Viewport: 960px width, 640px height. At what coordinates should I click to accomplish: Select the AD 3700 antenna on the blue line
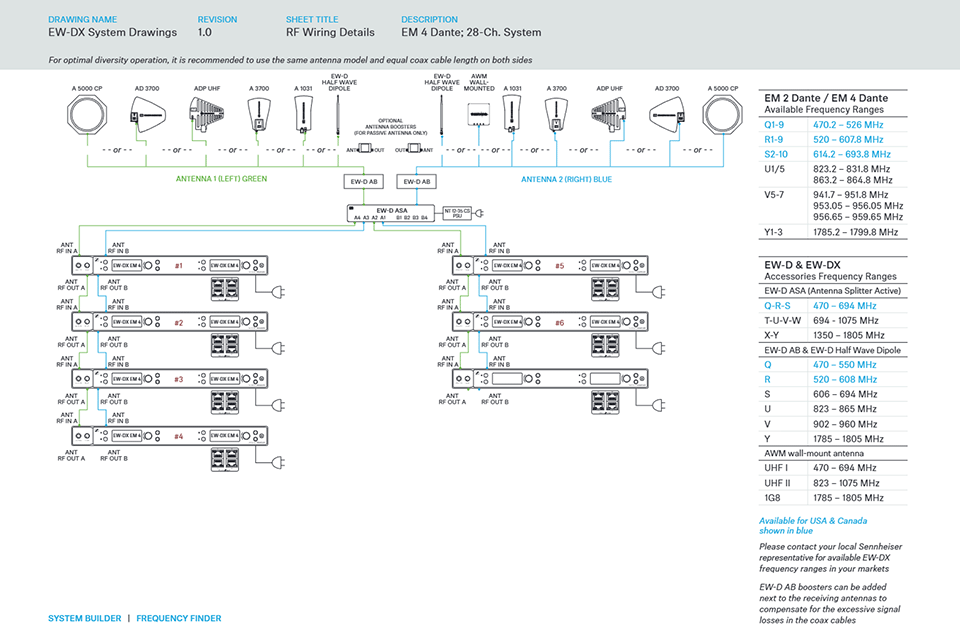pyautogui.click(x=667, y=115)
